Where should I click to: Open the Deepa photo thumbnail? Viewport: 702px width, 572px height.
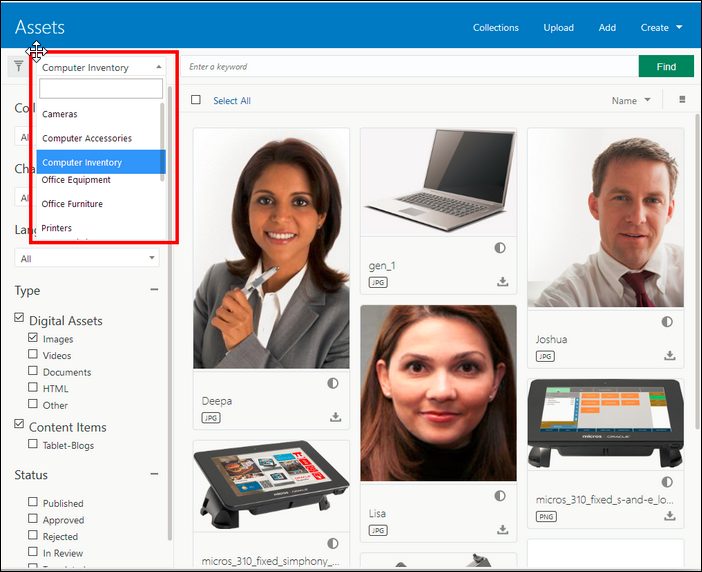[271, 248]
